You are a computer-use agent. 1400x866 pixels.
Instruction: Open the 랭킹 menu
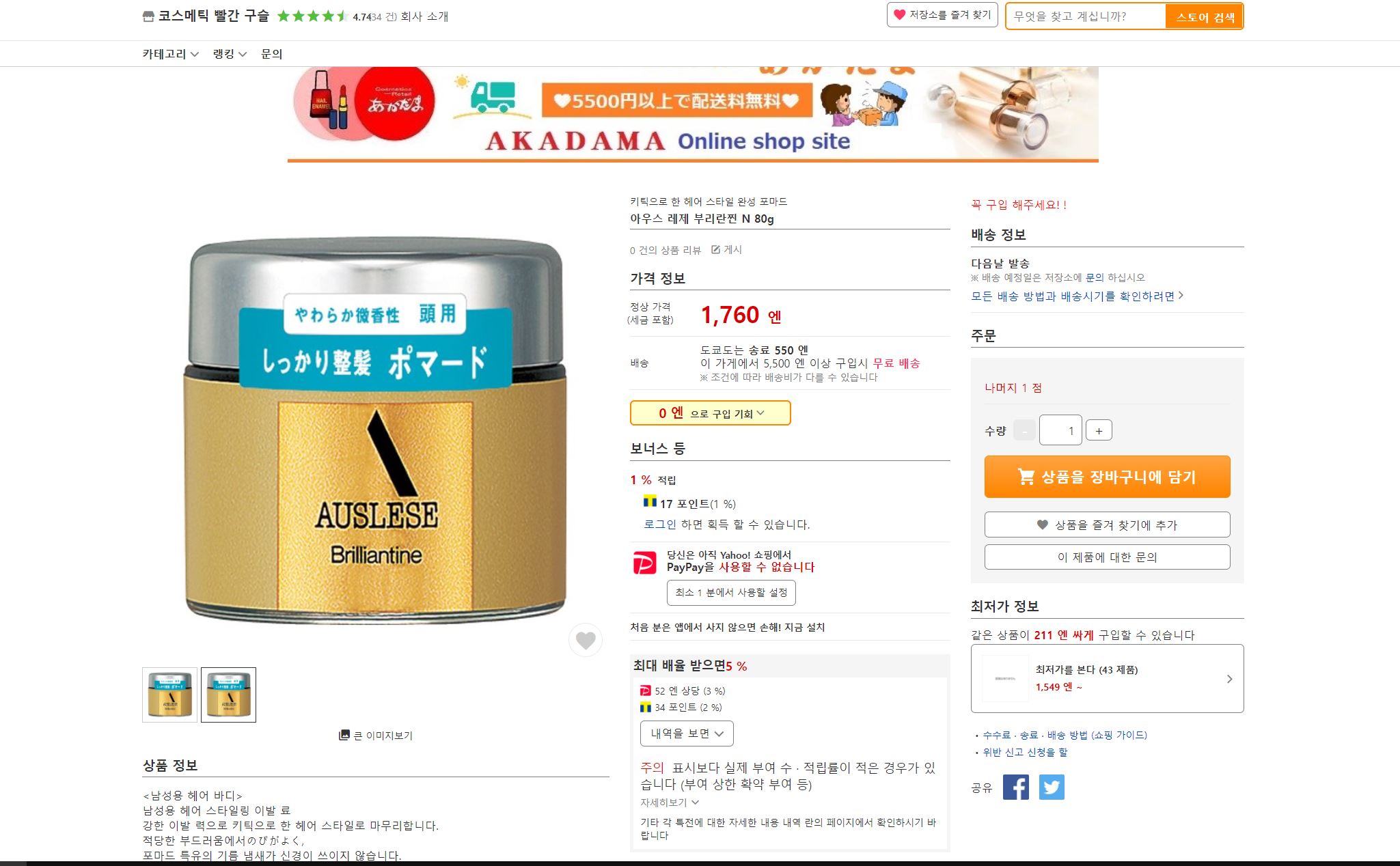230,54
